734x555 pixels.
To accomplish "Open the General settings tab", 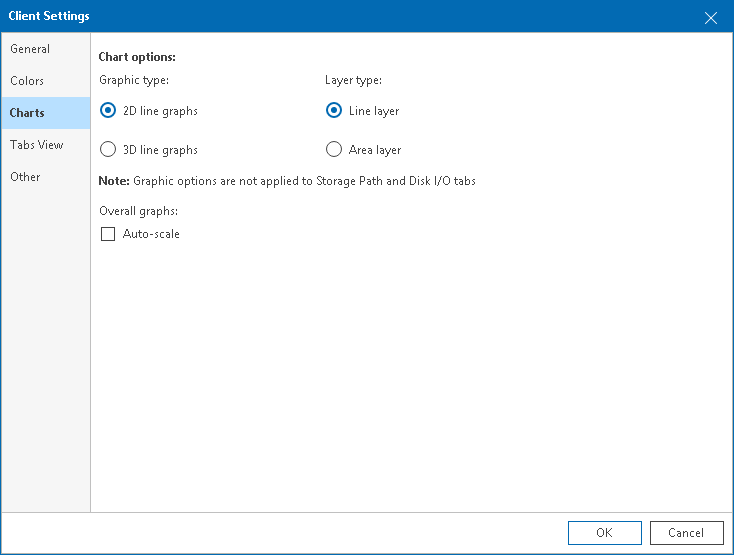I will coord(30,49).
